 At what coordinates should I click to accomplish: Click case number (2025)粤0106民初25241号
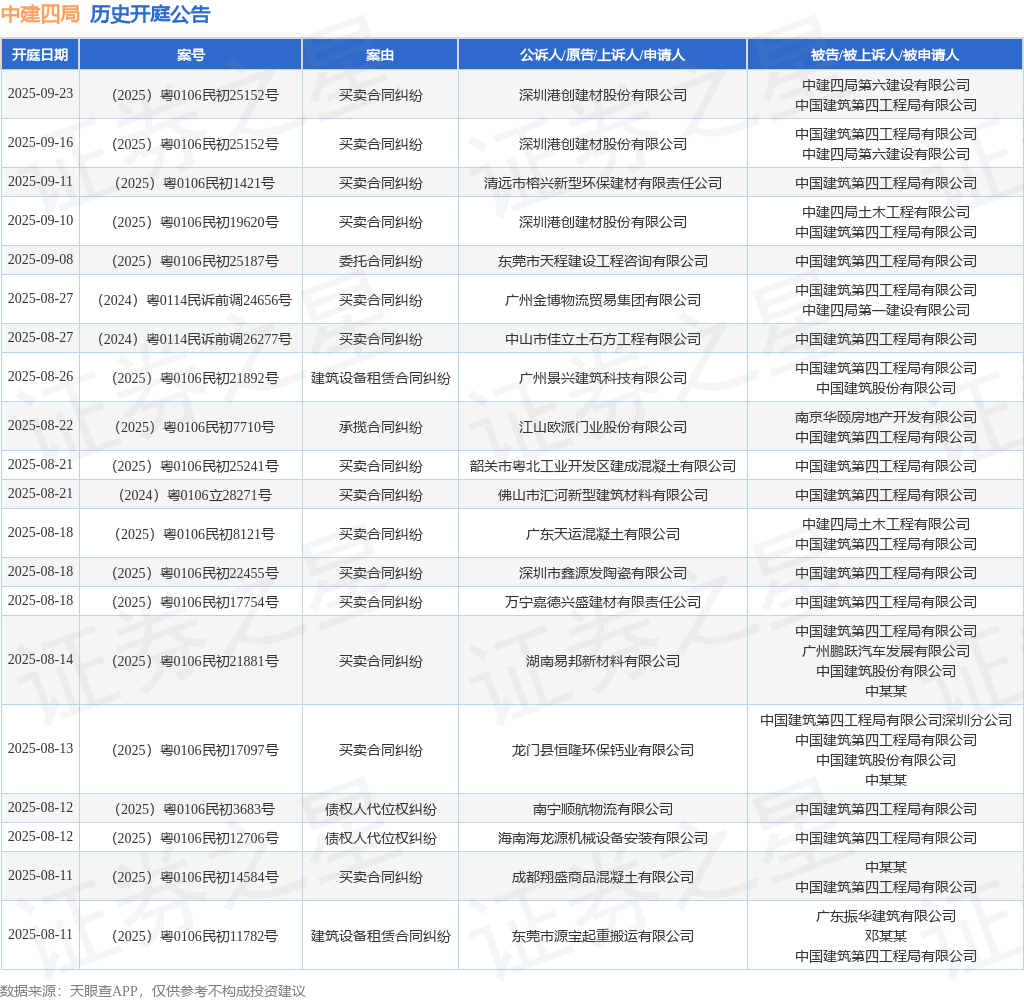[195, 466]
